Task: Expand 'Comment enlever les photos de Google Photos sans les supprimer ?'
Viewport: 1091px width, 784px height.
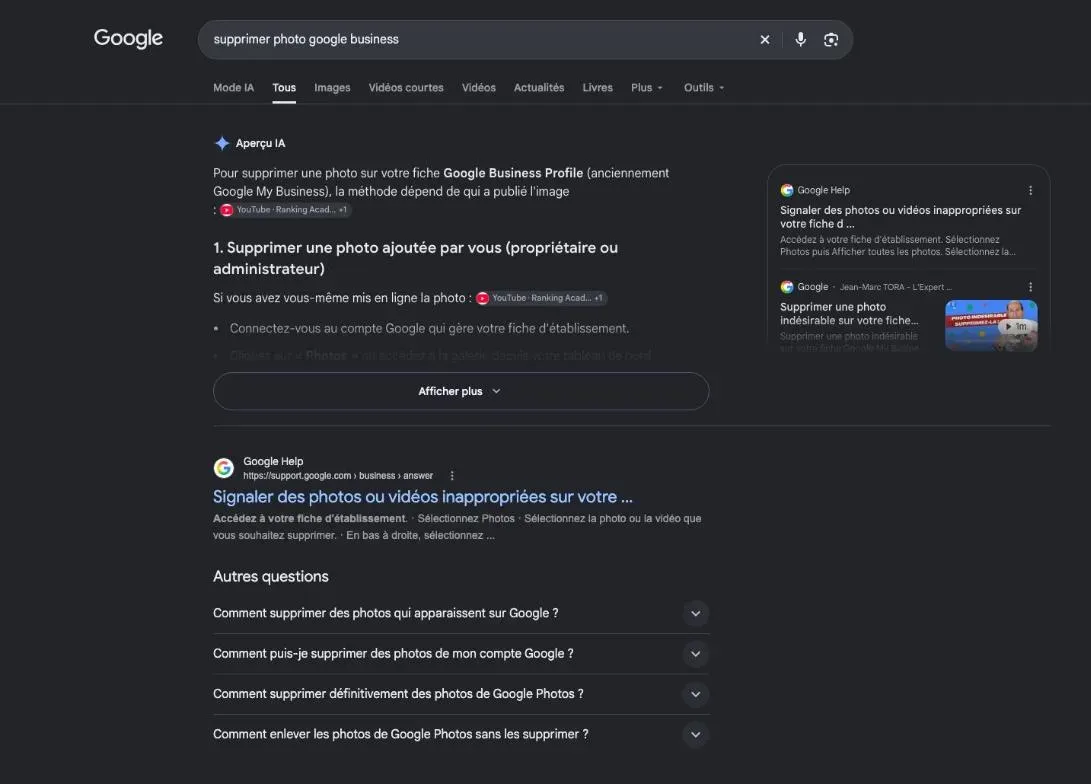Action: tap(461, 734)
